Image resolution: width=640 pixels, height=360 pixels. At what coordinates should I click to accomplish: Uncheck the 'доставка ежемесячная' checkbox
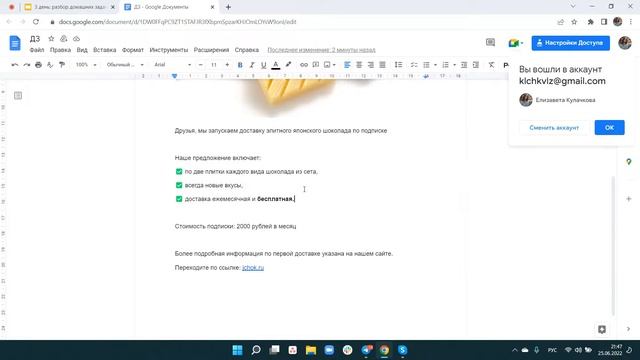179,199
